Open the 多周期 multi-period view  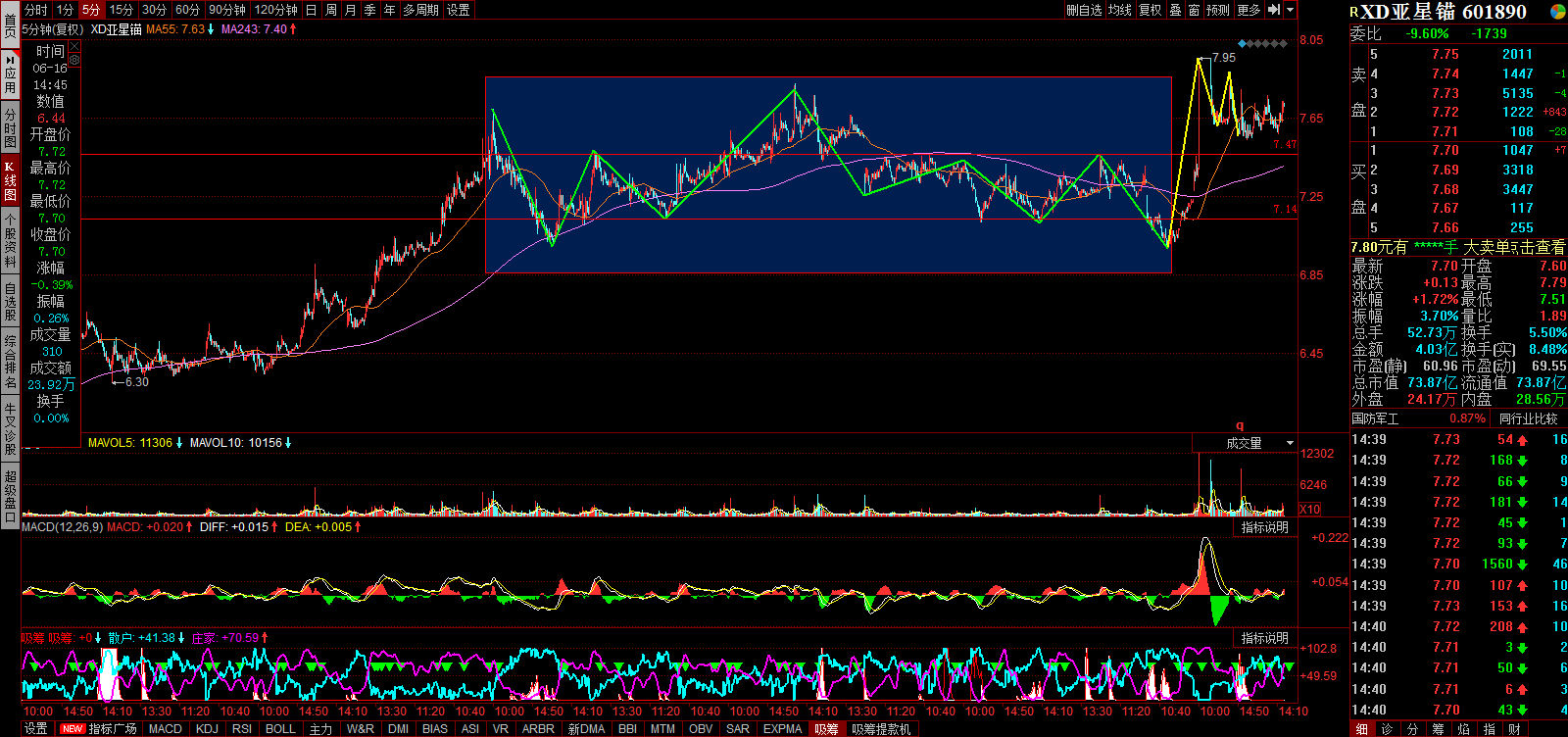click(420, 10)
